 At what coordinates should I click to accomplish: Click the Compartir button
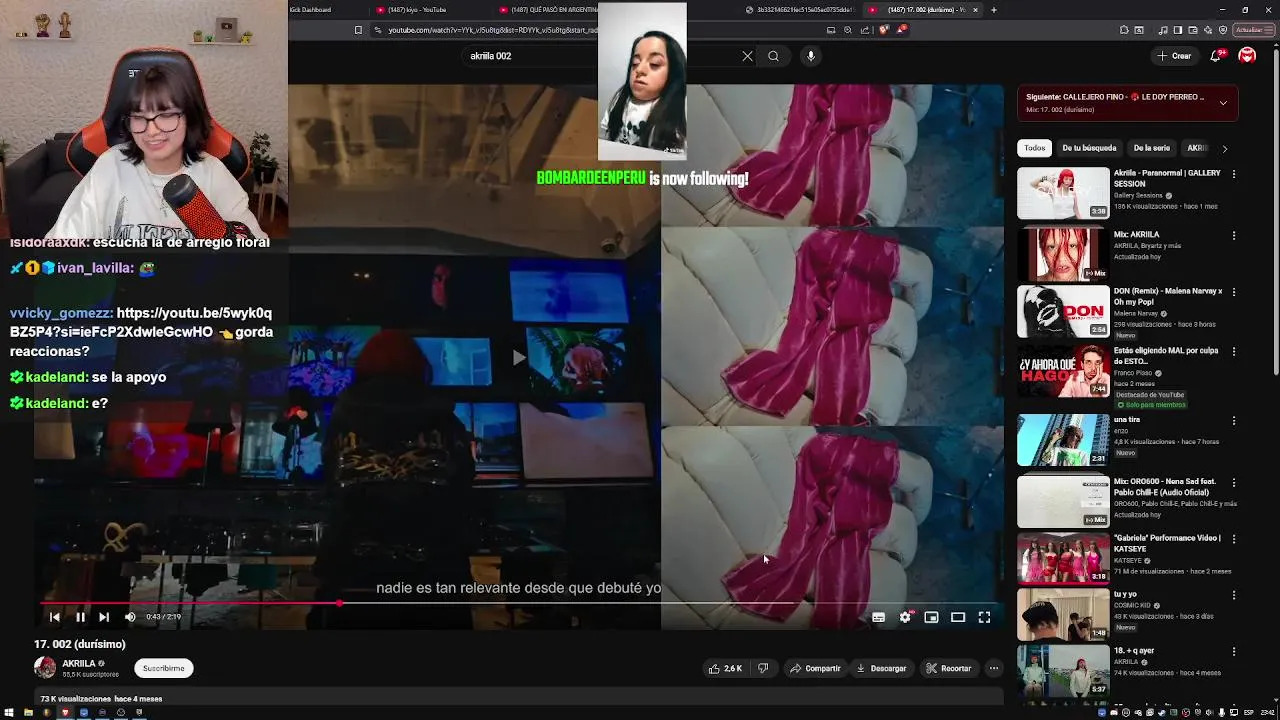pyautogui.click(x=815, y=668)
